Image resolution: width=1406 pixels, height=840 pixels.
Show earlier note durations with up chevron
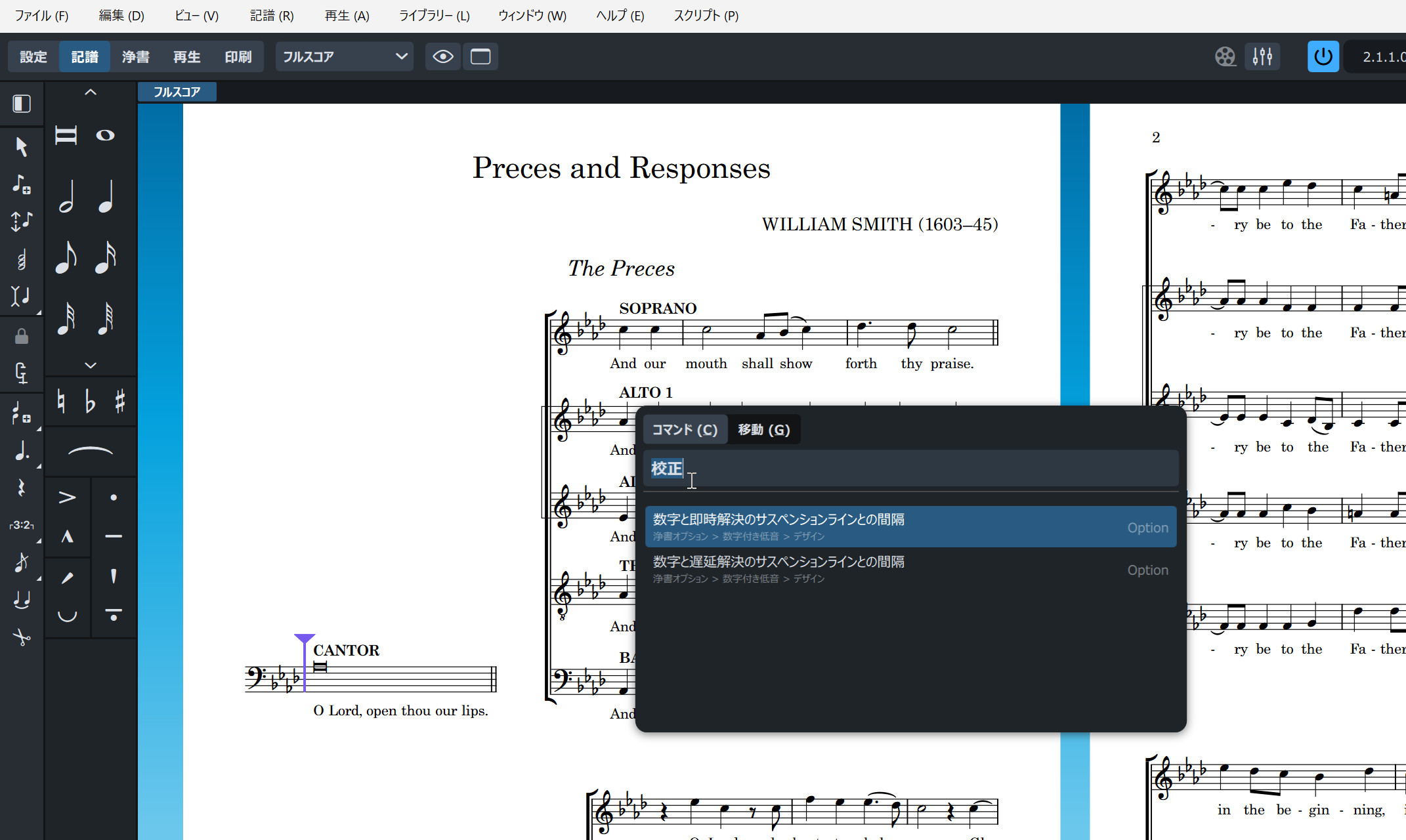(91, 93)
